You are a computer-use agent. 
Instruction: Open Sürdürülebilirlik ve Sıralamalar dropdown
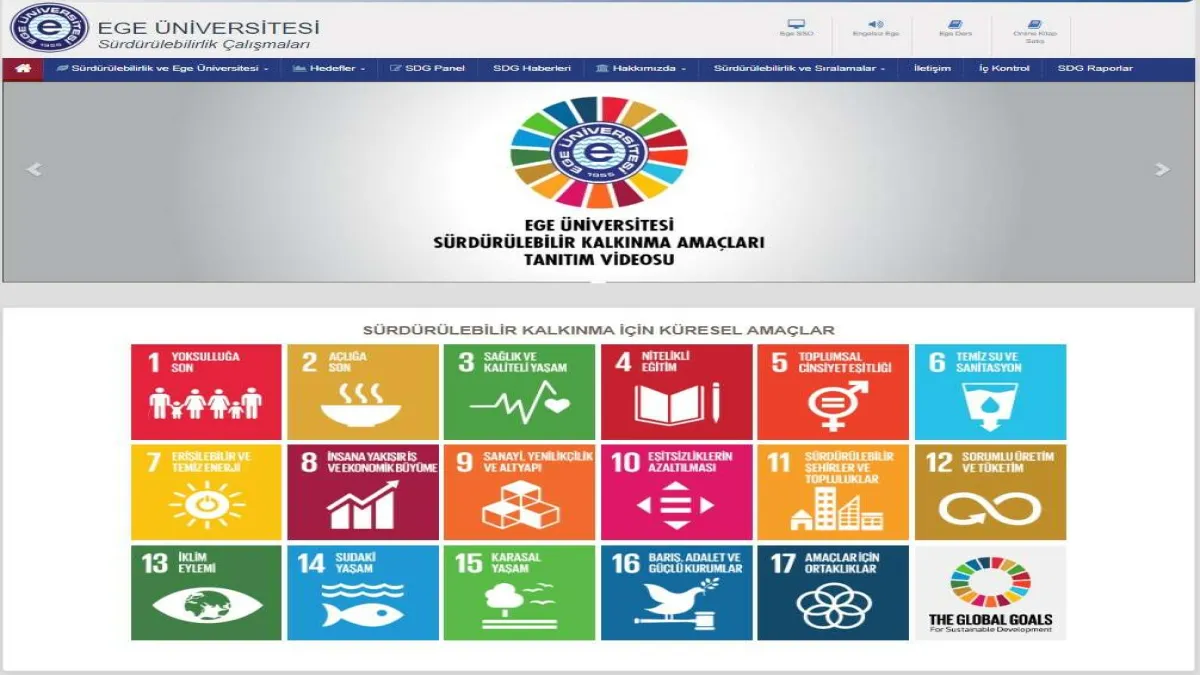[798, 69]
